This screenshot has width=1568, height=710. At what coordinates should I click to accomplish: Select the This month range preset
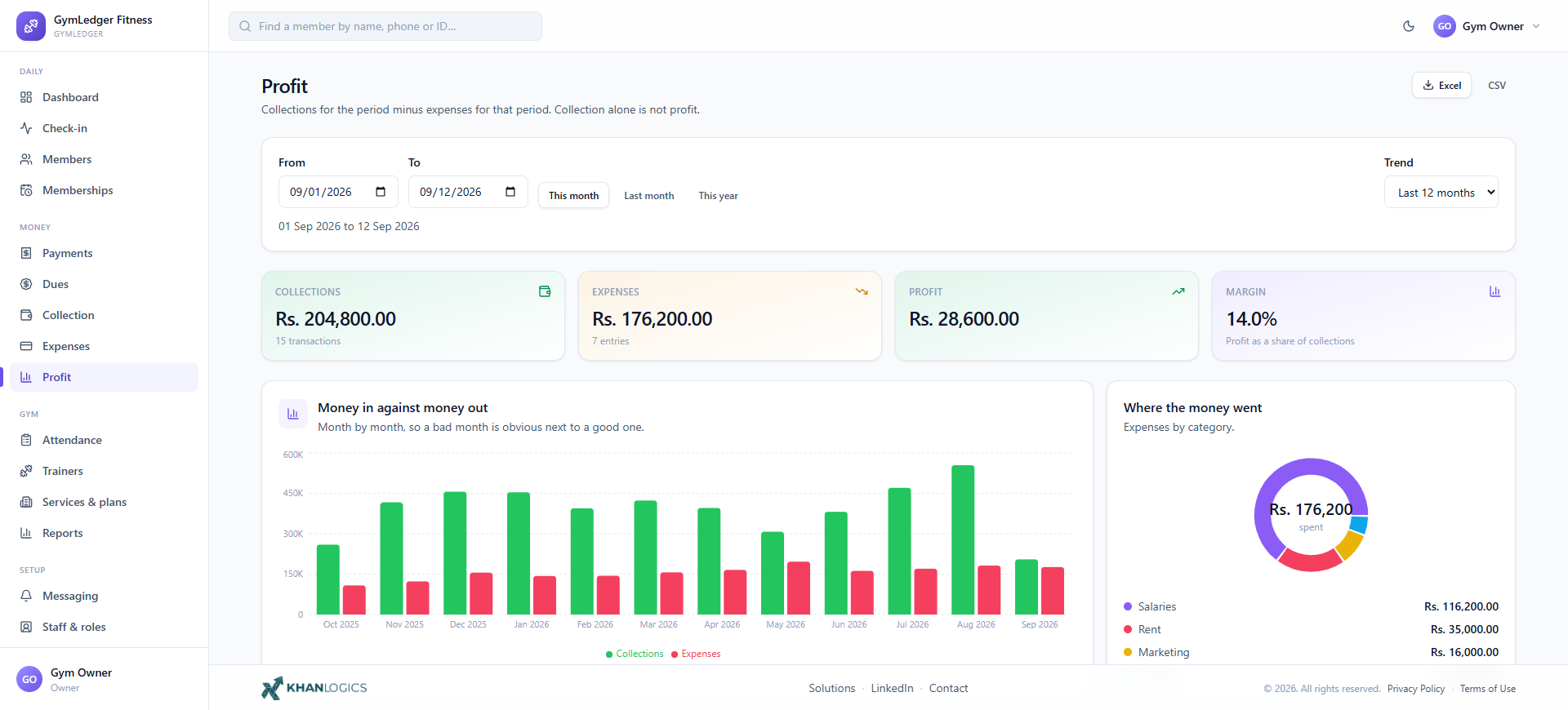coord(573,196)
